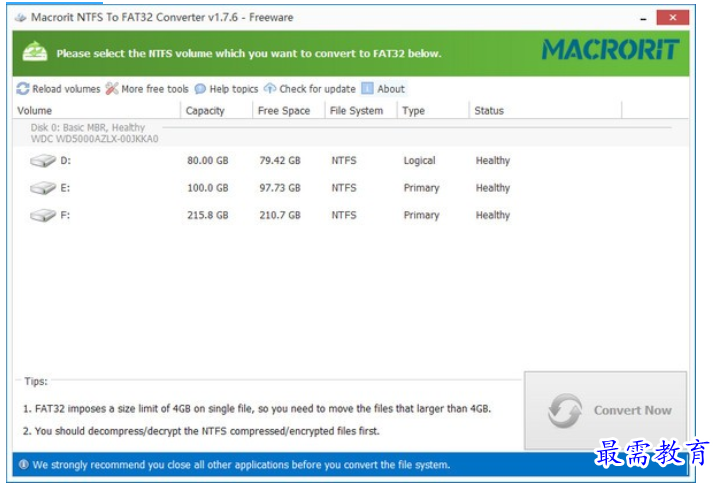This screenshot has width=718, height=484.
Task: Sort by Free Space column header
Action: pos(284,111)
